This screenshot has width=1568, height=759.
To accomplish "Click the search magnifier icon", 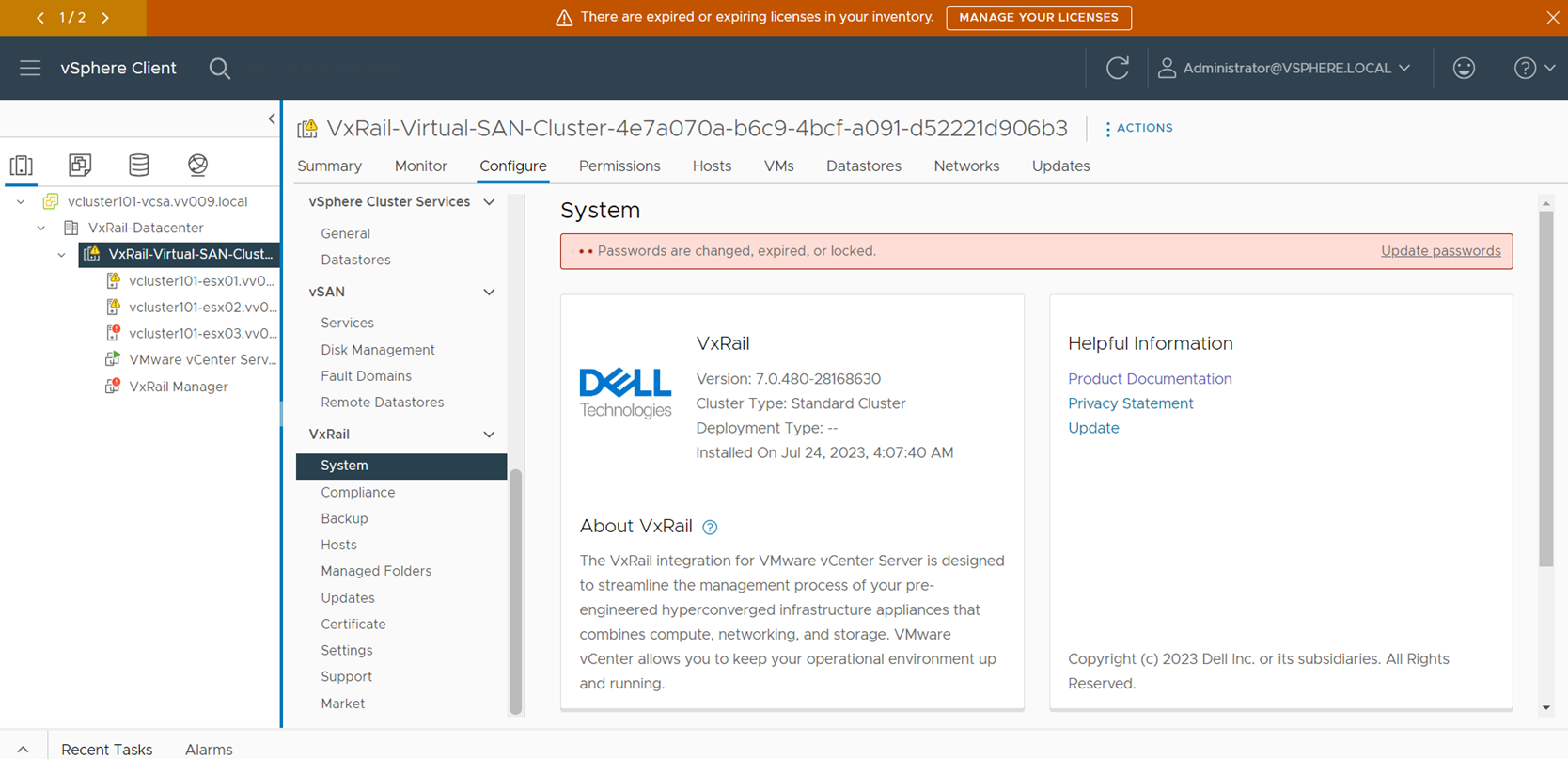I will click(220, 68).
